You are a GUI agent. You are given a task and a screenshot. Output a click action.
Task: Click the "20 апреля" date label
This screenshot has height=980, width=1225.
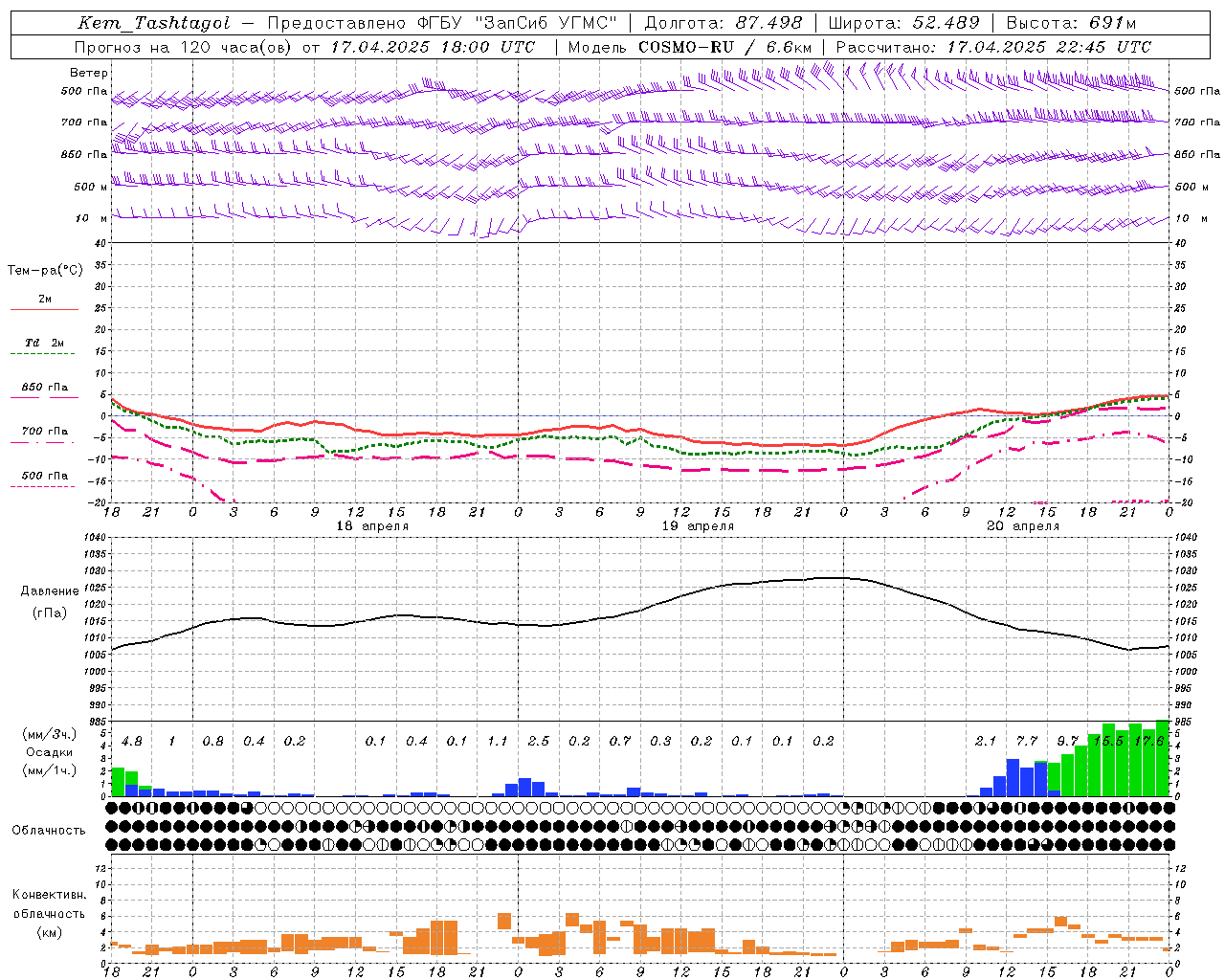click(1023, 526)
